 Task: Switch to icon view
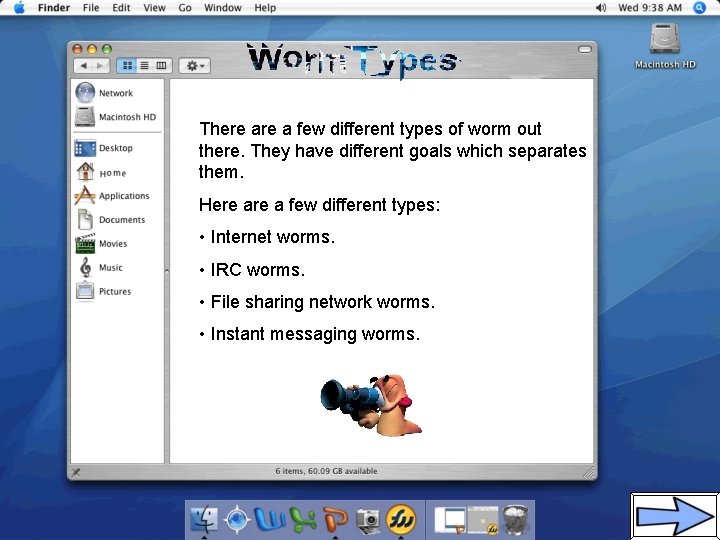[127, 66]
